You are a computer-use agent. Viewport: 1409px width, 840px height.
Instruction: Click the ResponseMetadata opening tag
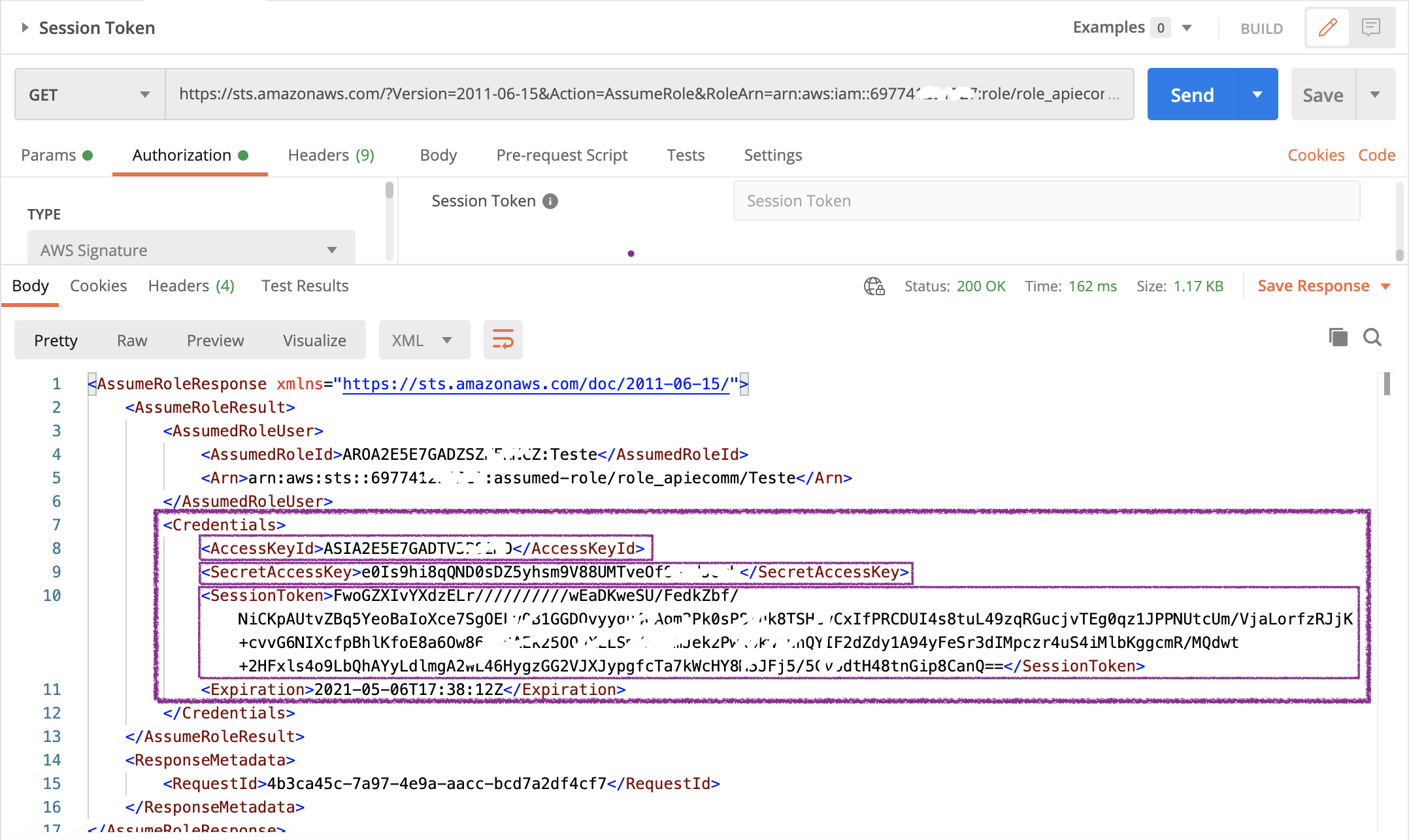tap(210, 760)
